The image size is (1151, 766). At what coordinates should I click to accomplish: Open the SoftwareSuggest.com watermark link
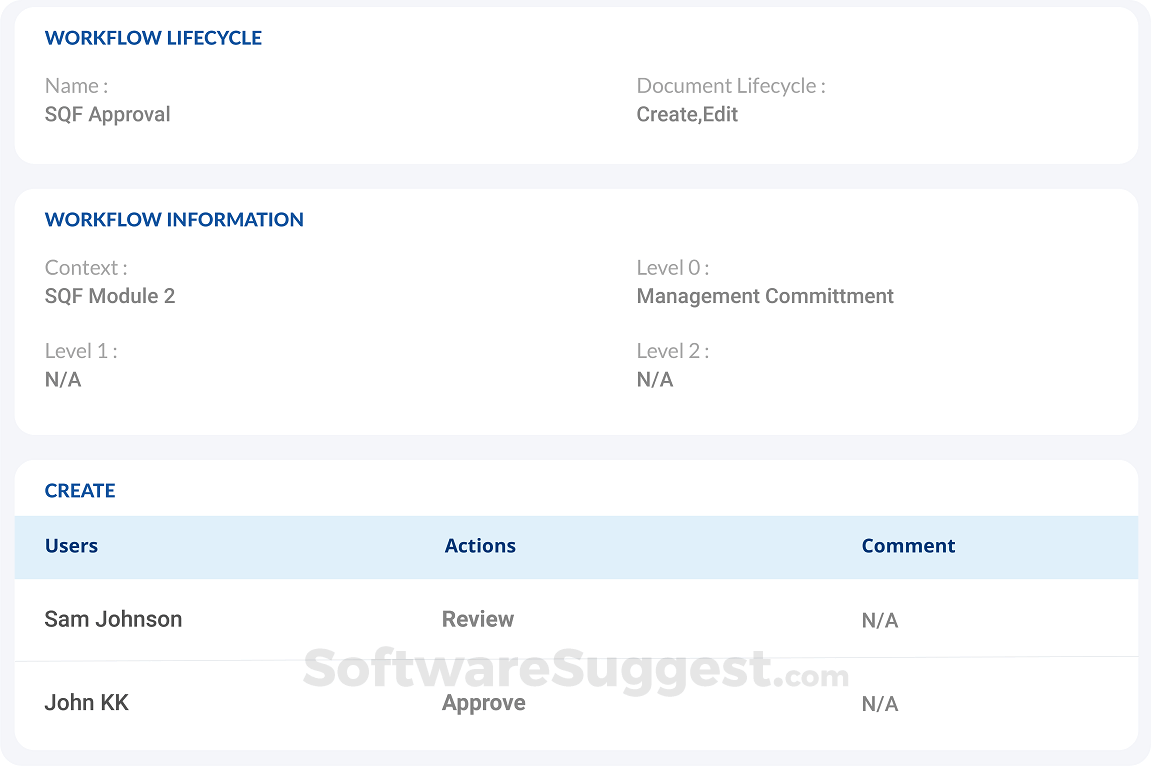click(x=575, y=672)
